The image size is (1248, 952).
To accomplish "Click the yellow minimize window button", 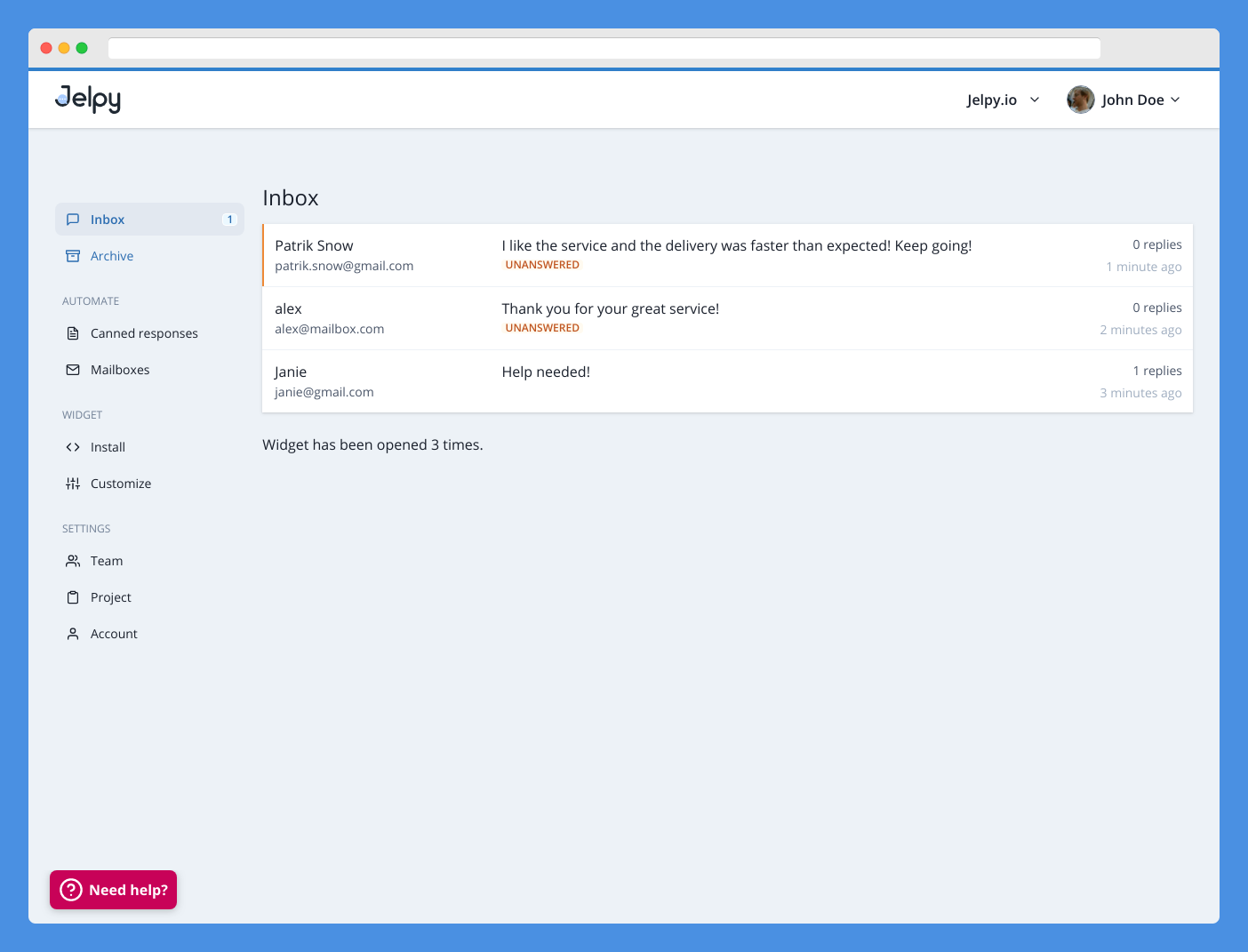I will (x=64, y=48).
